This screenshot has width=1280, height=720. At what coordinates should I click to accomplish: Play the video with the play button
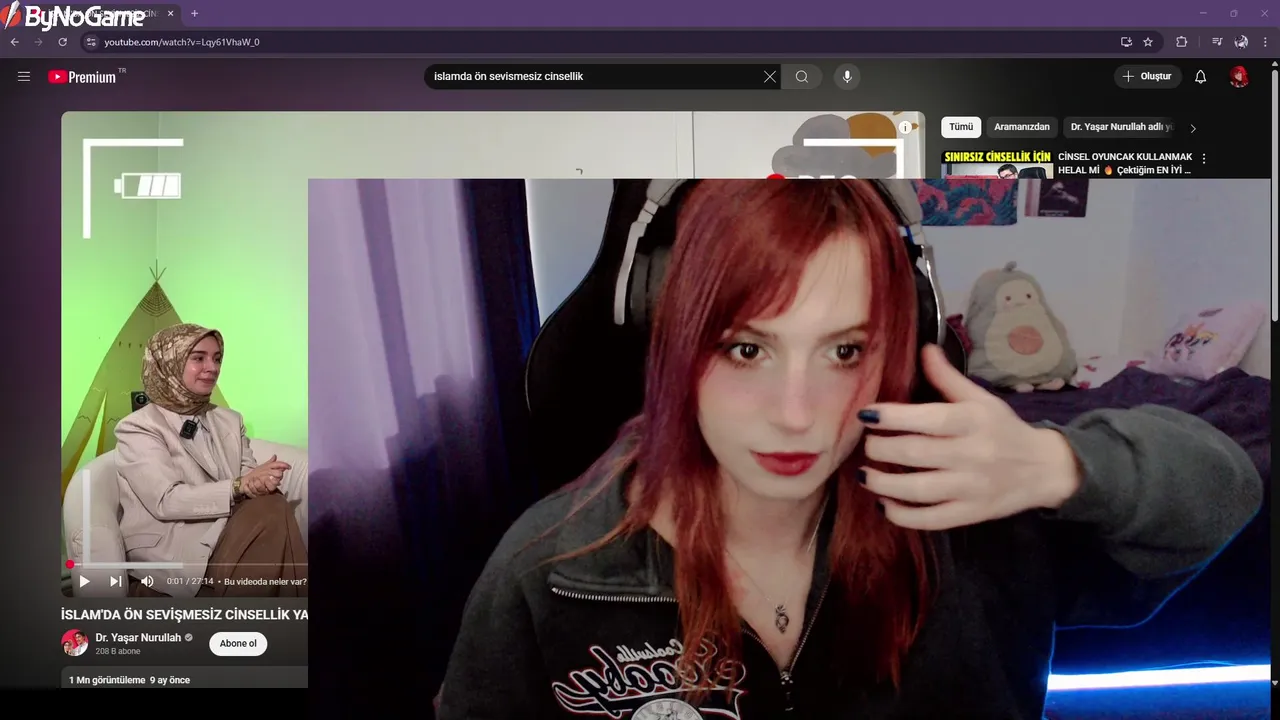point(84,581)
